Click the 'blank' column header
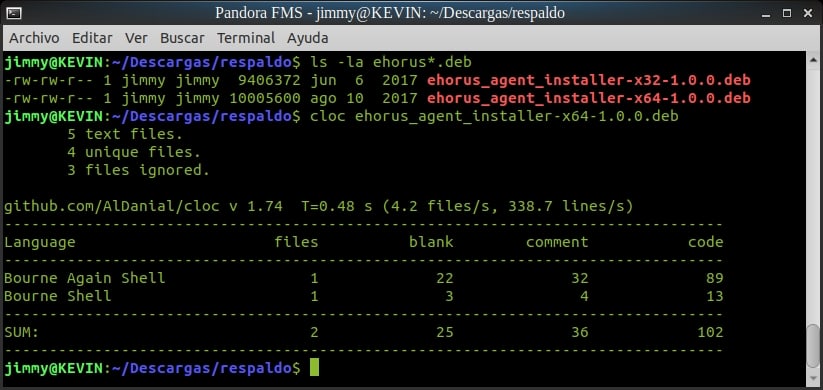This screenshot has width=823, height=390. [x=431, y=242]
